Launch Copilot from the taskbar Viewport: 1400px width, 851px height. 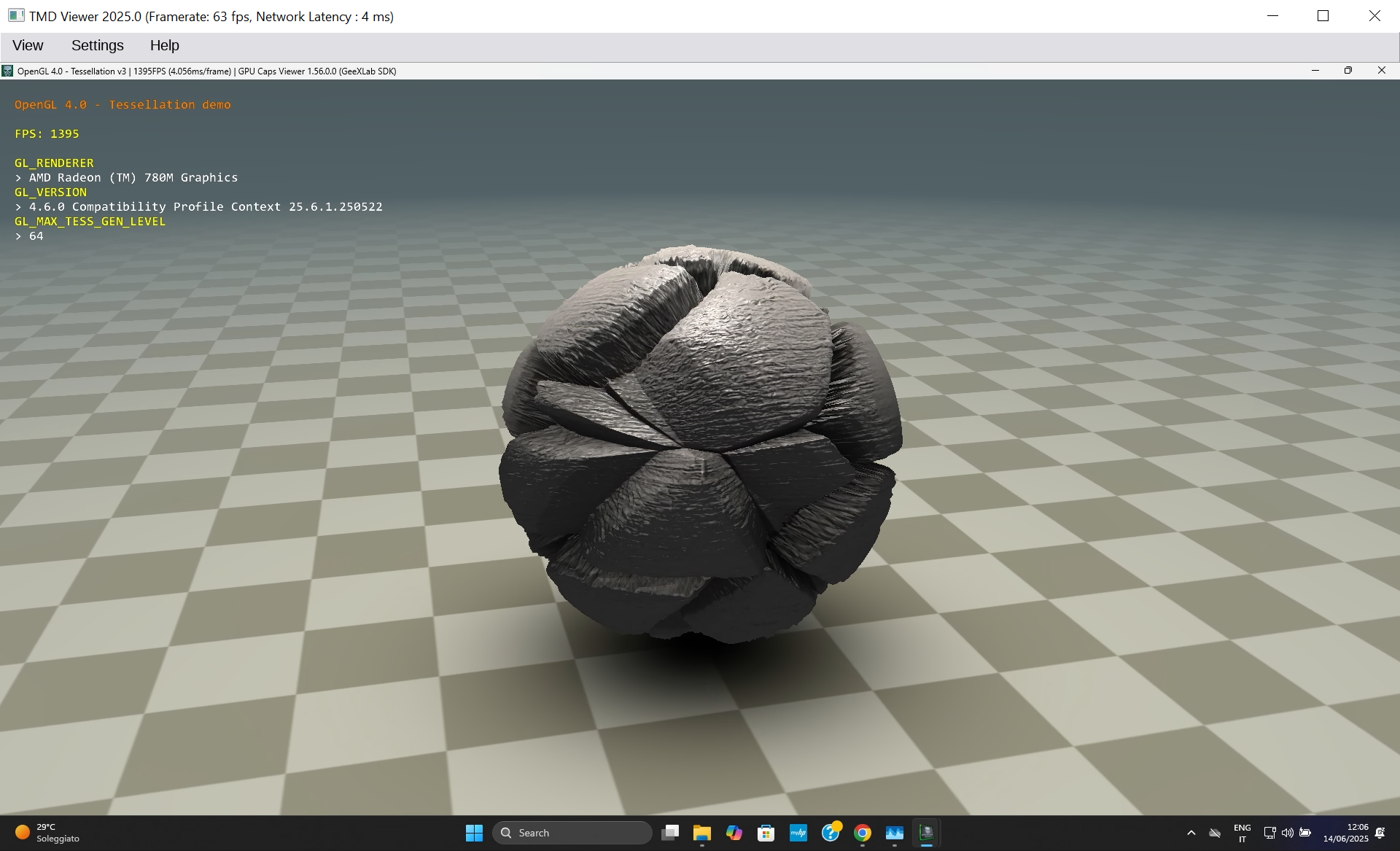point(734,833)
